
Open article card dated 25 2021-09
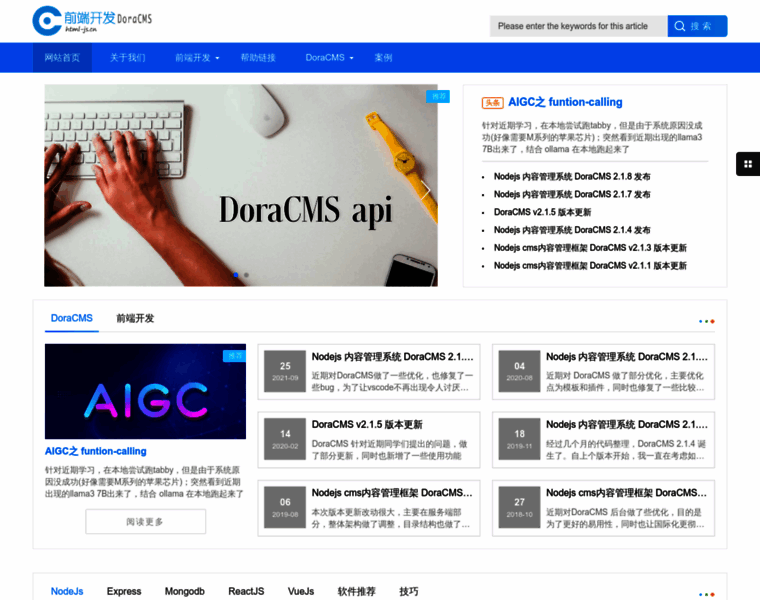coord(369,372)
